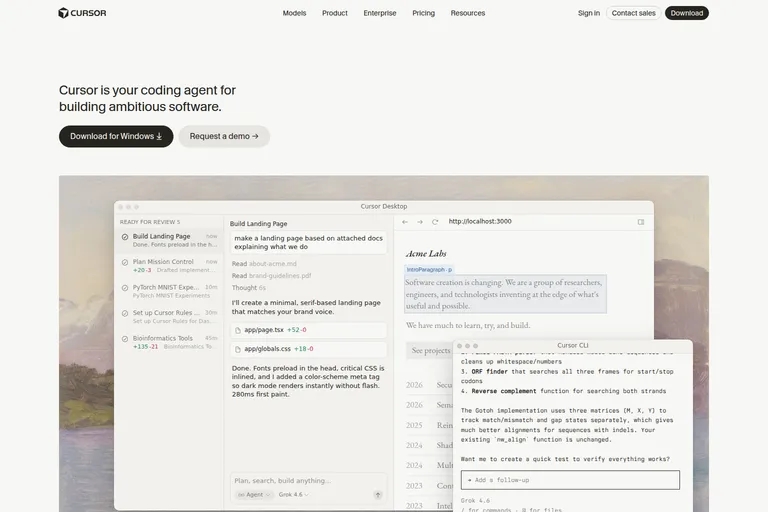
Task: Click check icon beside Bioinformatics Tools
Action: [x=125, y=339]
